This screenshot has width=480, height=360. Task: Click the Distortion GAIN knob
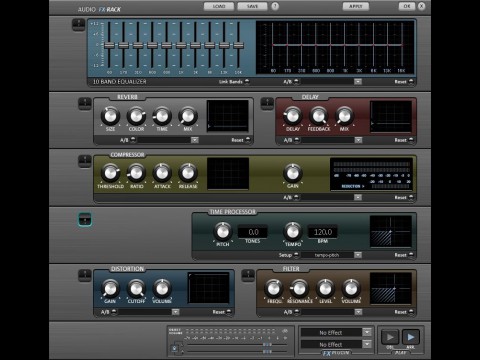[x=110, y=289]
